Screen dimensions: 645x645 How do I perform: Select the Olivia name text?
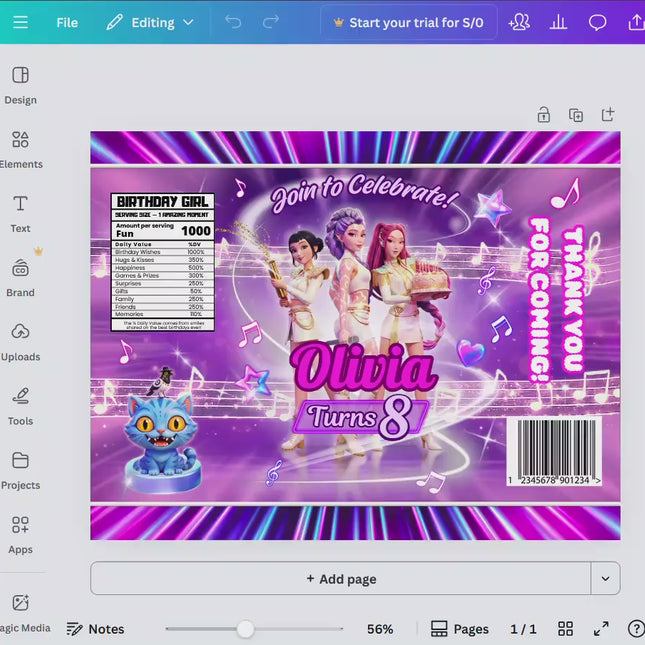364,367
